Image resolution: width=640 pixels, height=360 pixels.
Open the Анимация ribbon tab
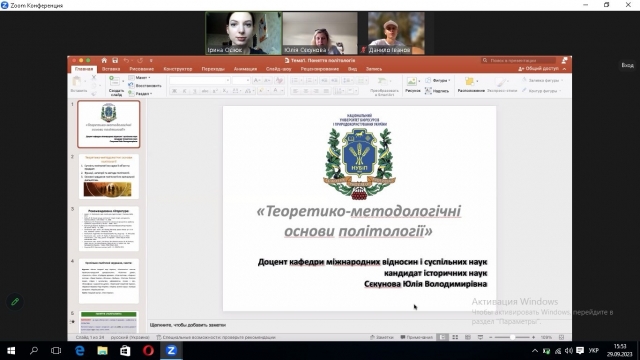click(x=245, y=69)
